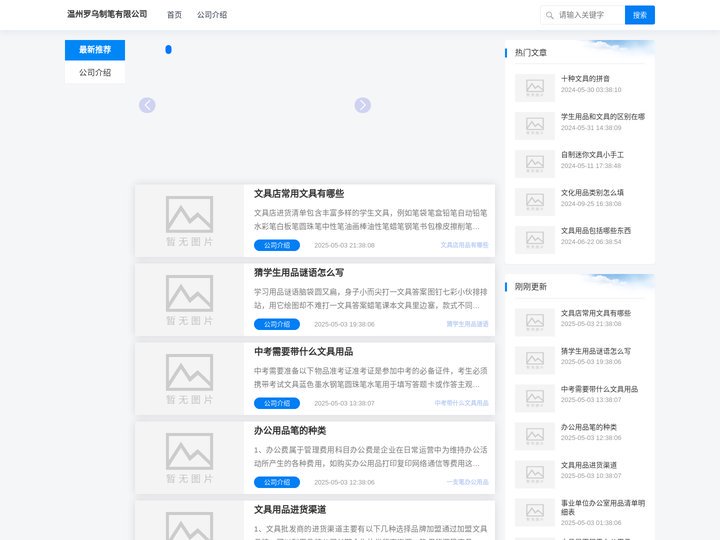This screenshot has height=540, width=720.
Task: Click 公司介绍 tag on 中考需要带什么文具用品 card
Action: [277, 403]
